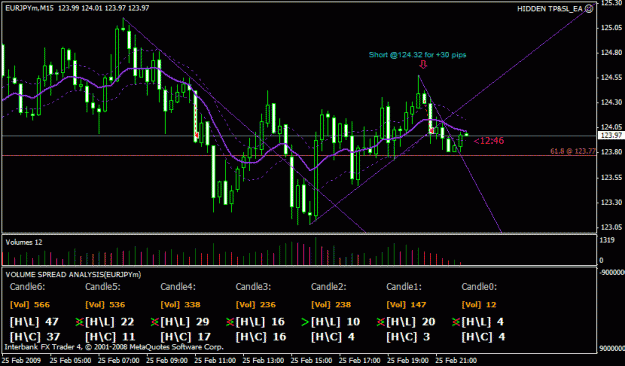Click the [H\L] 22 reading
625x366 pixels.
110,322
